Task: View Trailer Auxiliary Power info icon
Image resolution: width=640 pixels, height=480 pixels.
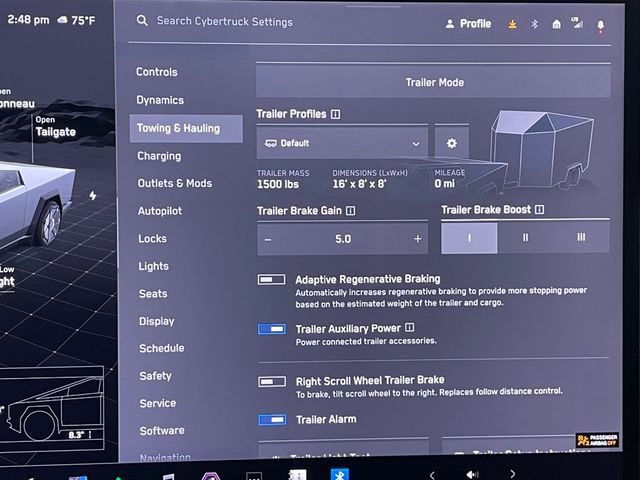Action: [x=410, y=327]
